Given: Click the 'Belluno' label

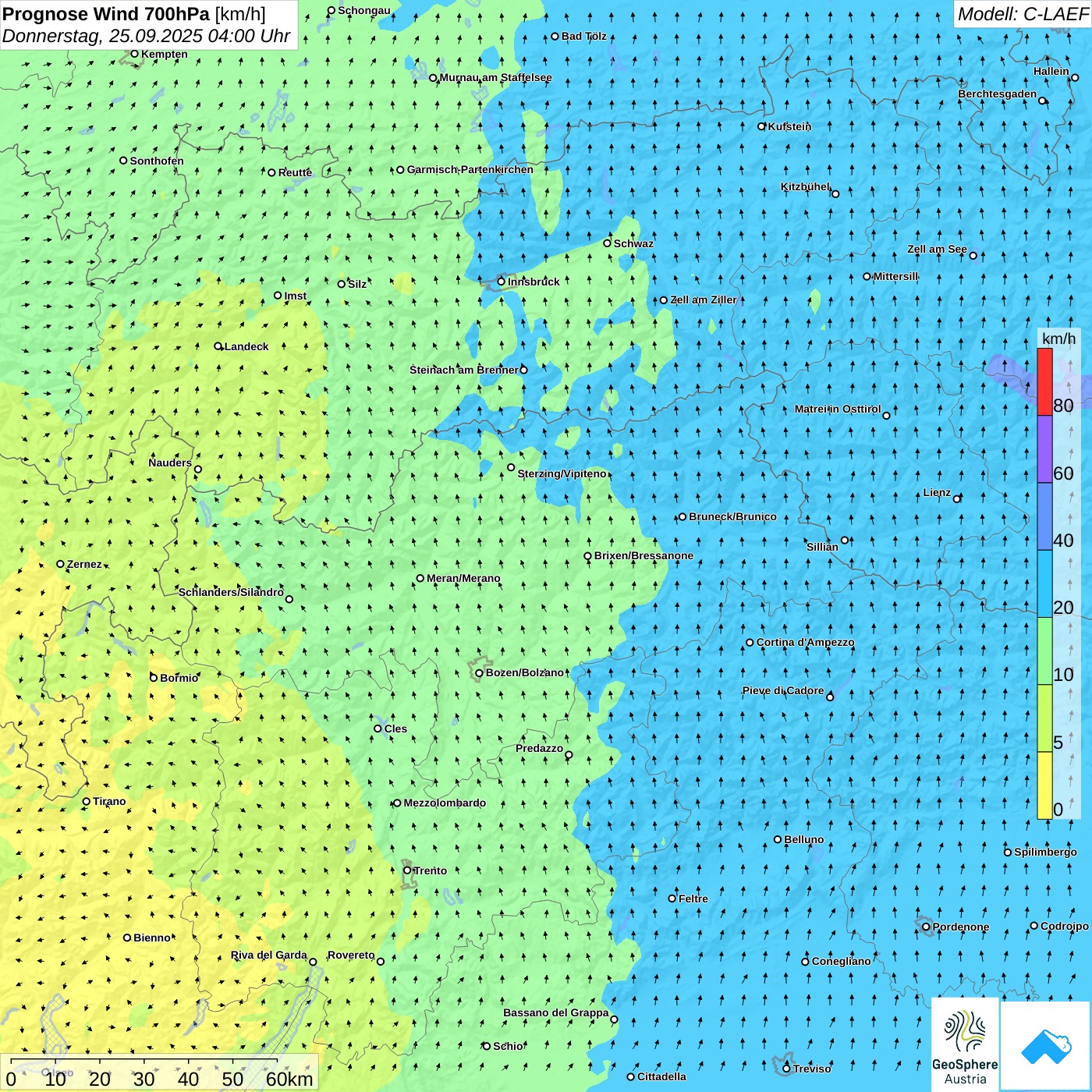Looking at the screenshot, I should pyautogui.click(x=803, y=840).
